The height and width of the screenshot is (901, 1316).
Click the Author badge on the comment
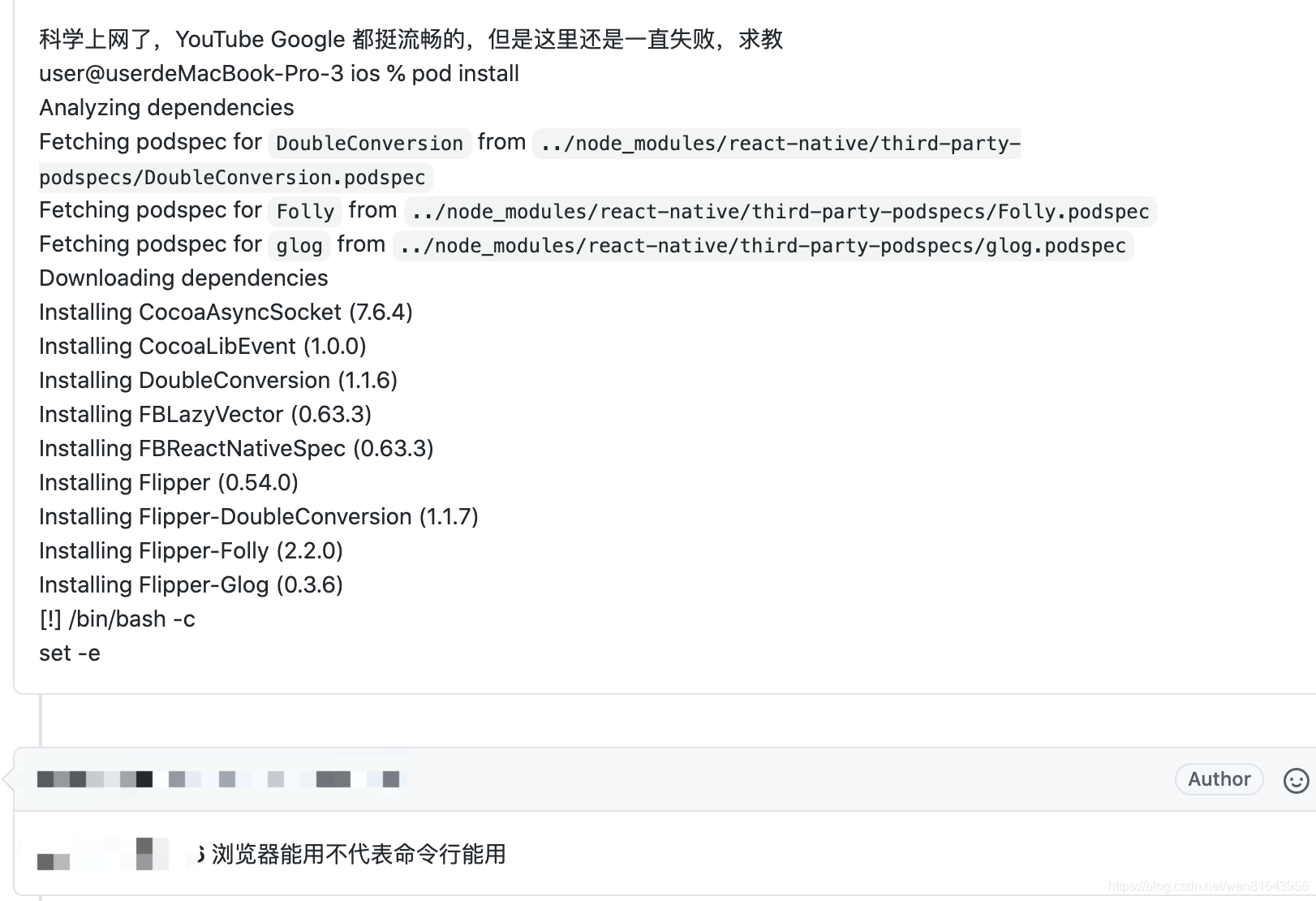coord(1219,779)
